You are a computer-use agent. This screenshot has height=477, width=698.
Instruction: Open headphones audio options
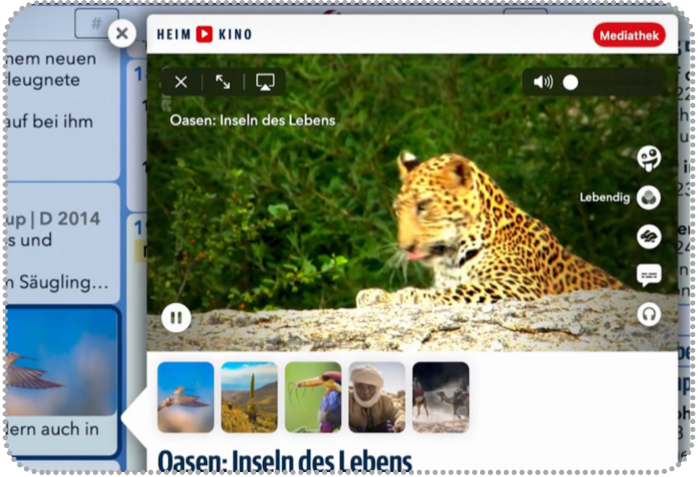649,314
